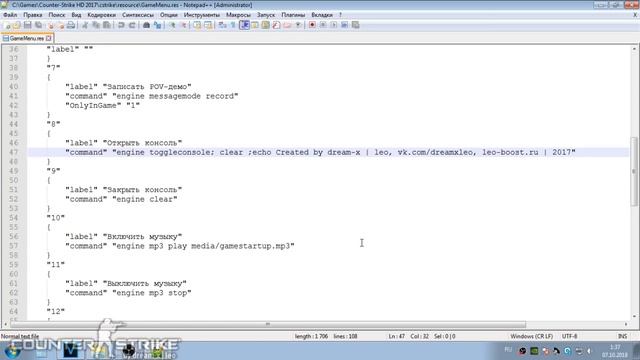Viewport: 640px width, 360px height.
Task: Open the Синтаксисы menu
Action: click(138, 15)
